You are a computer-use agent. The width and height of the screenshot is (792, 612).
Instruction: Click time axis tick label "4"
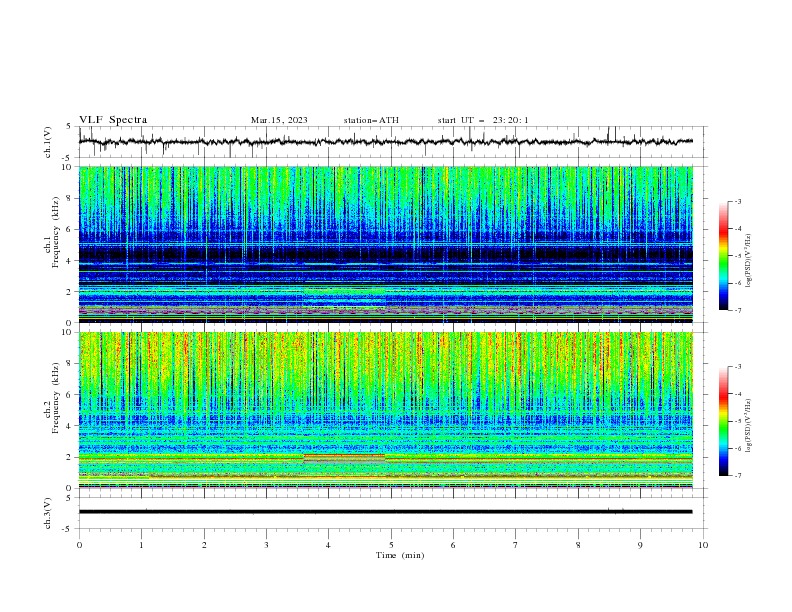pos(329,545)
